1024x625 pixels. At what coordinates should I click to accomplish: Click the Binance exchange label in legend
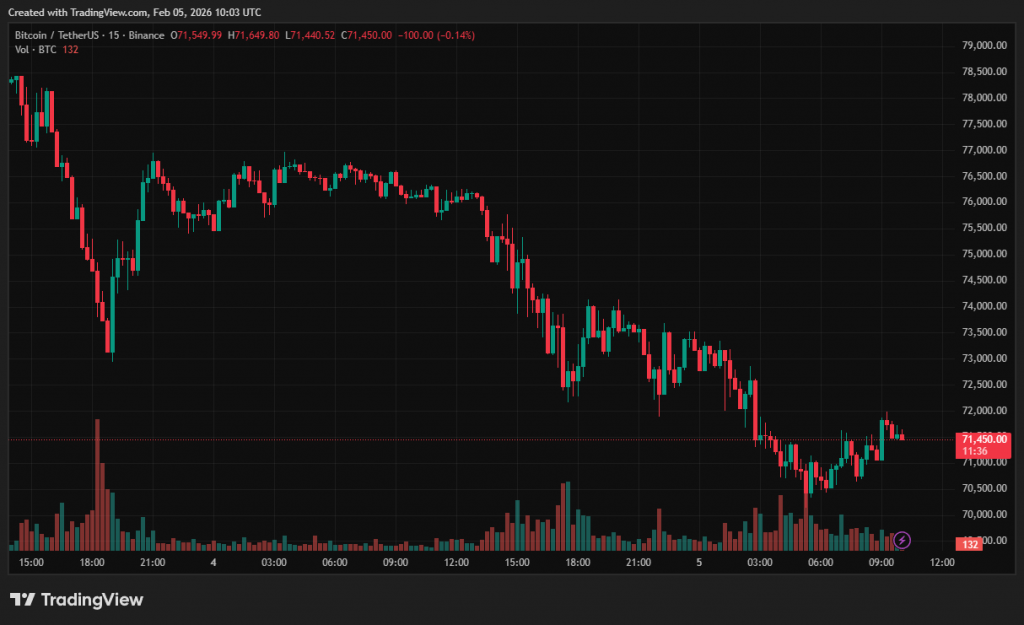(147, 35)
